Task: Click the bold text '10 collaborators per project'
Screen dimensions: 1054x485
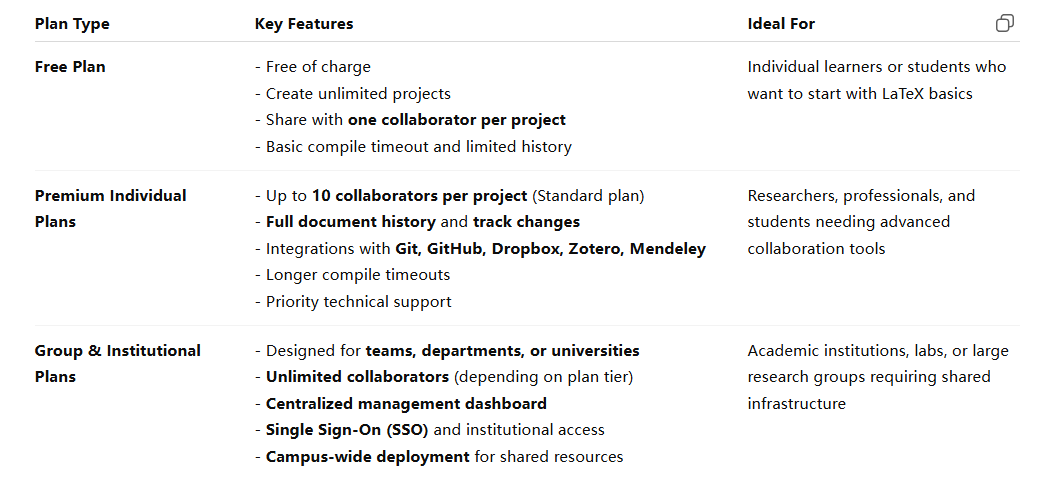Action: [420, 196]
